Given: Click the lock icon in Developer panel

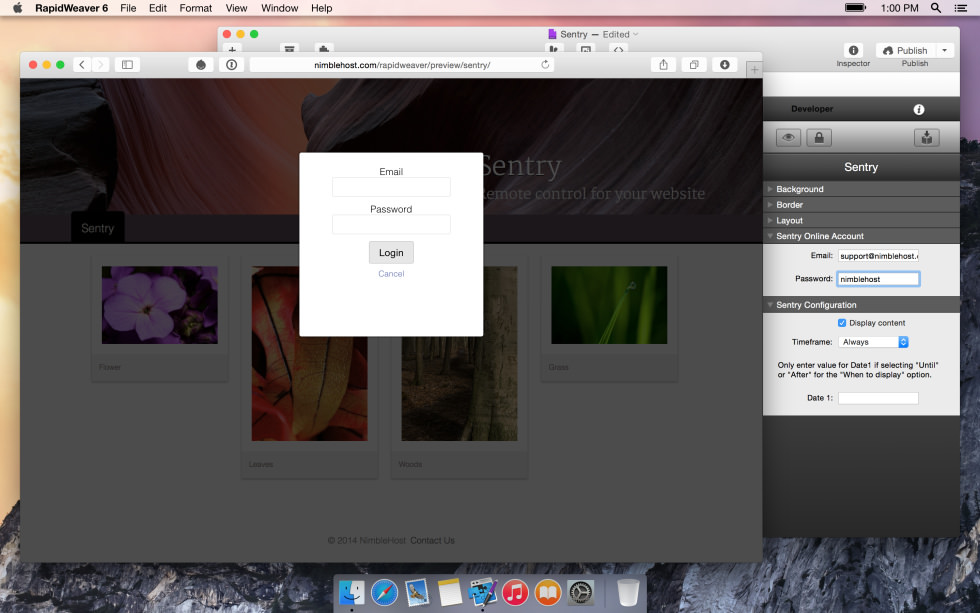Looking at the screenshot, I should [x=819, y=137].
